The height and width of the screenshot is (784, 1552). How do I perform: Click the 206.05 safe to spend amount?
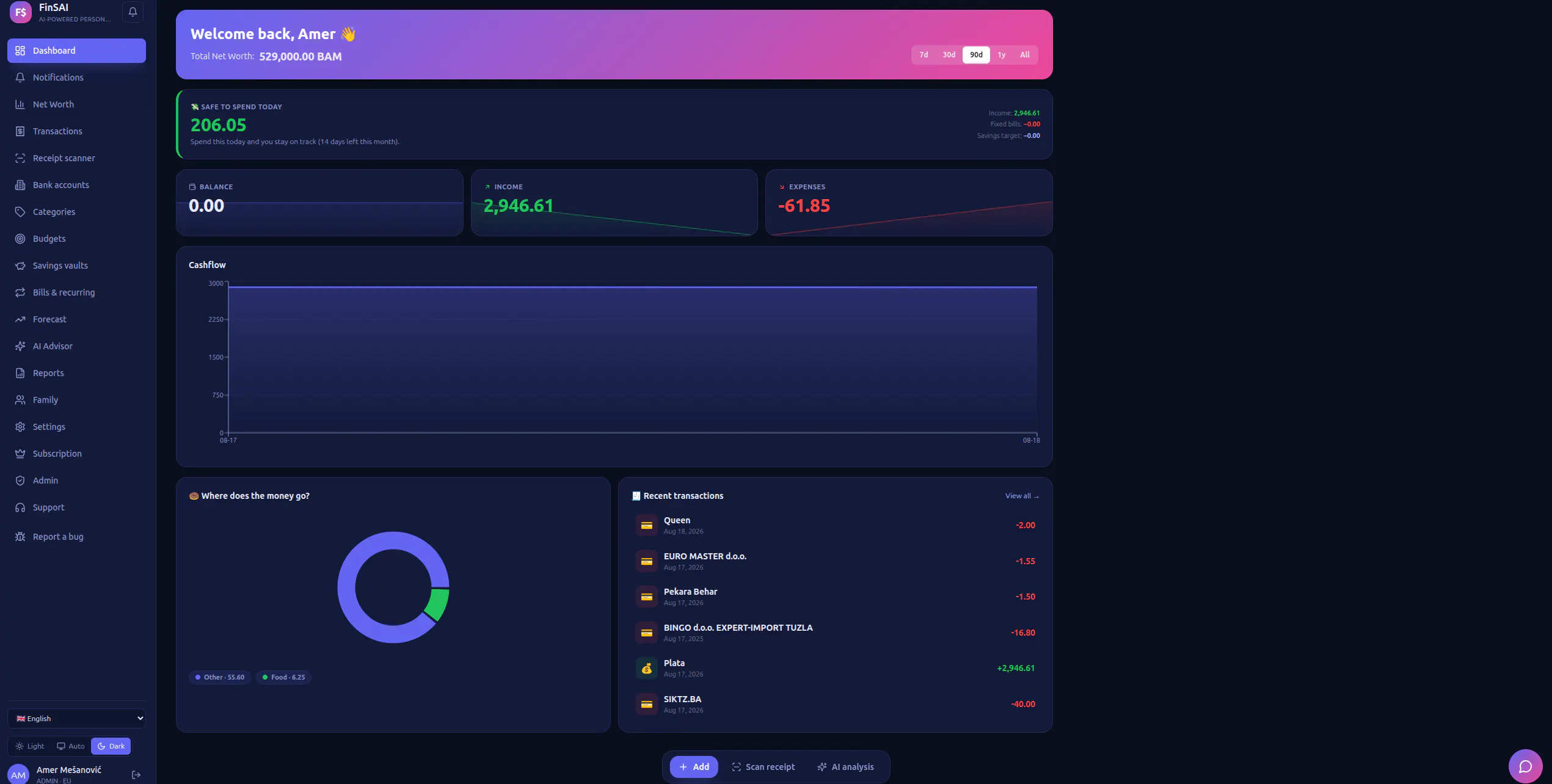pos(218,125)
